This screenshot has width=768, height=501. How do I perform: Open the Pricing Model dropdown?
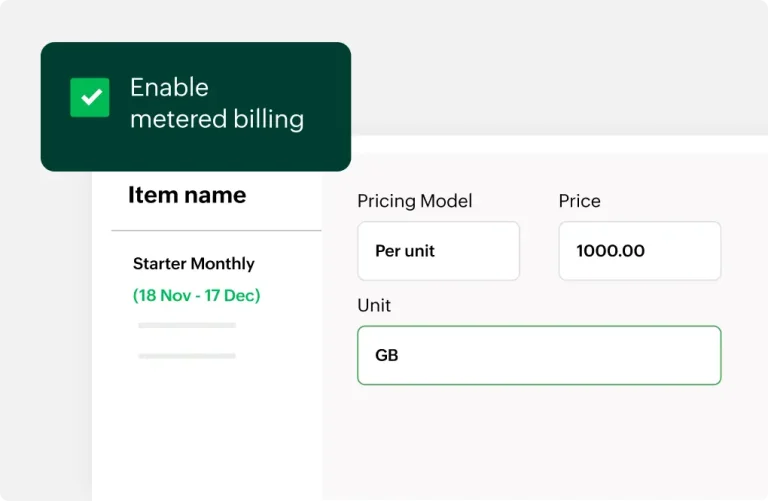[x=438, y=251]
